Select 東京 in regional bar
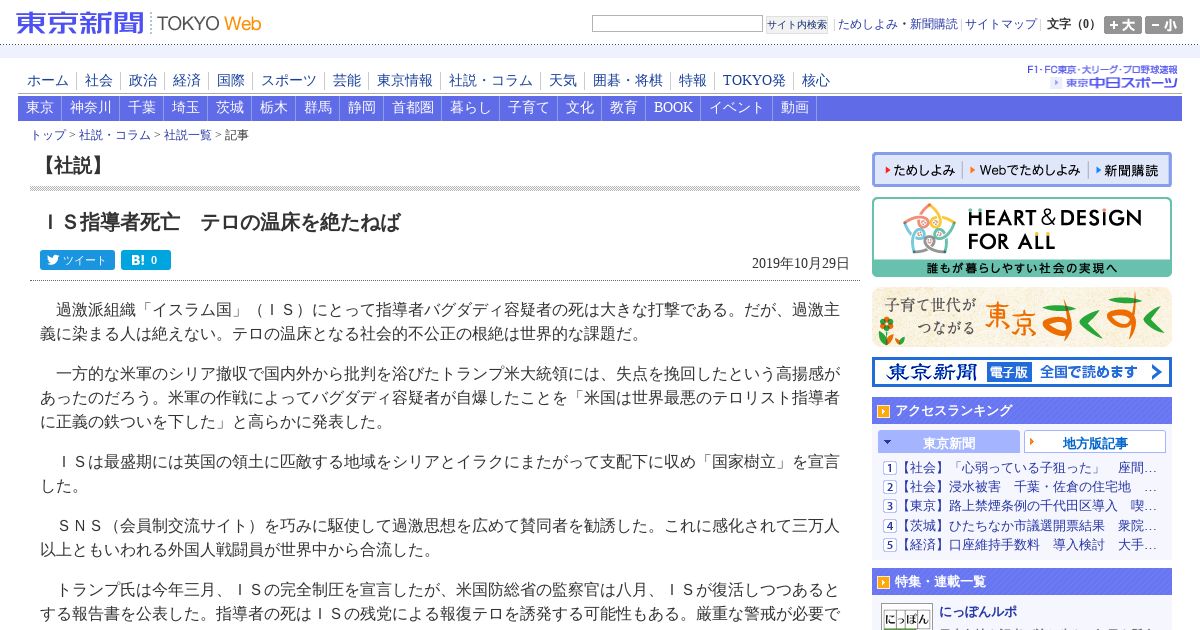Image resolution: width=1200 pixels, height=630 pixels. (x=40, y=108)
